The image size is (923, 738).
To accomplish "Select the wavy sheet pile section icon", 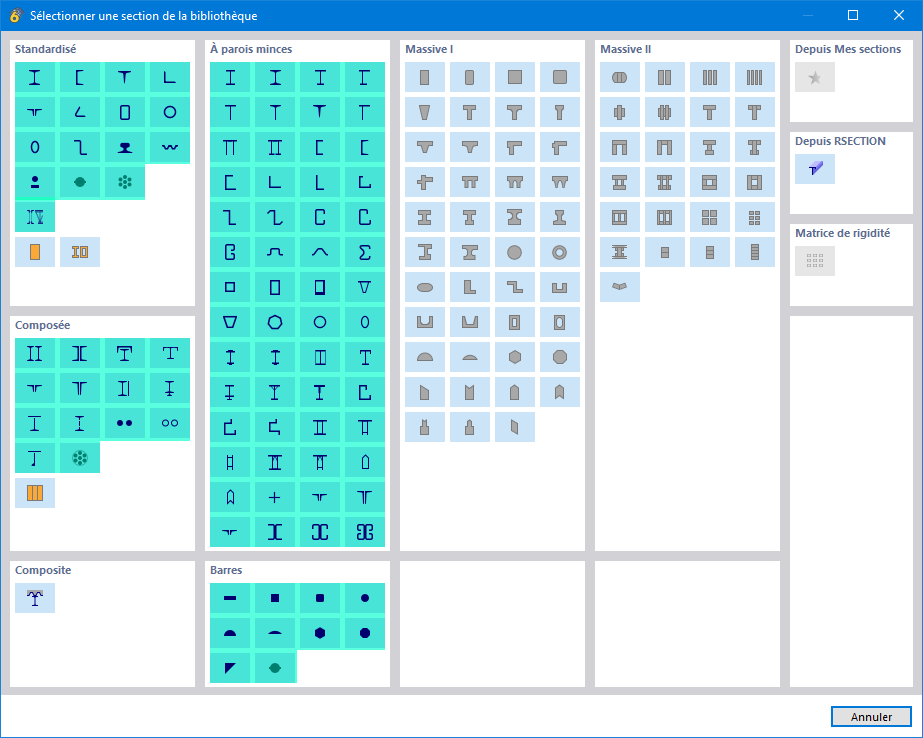I will 170,147.
